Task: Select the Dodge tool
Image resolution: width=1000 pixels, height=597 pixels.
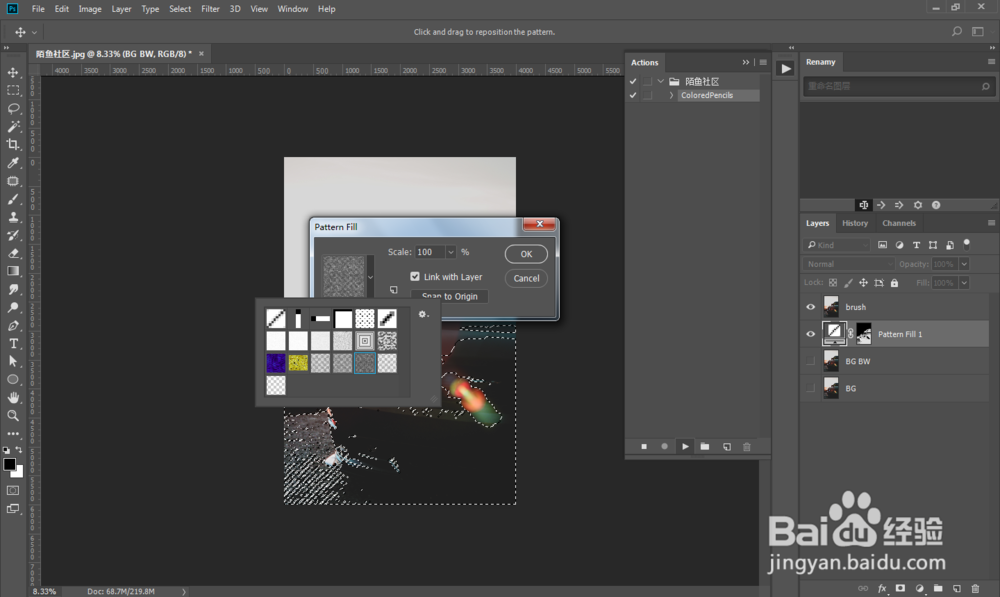Action: [13, 307]
